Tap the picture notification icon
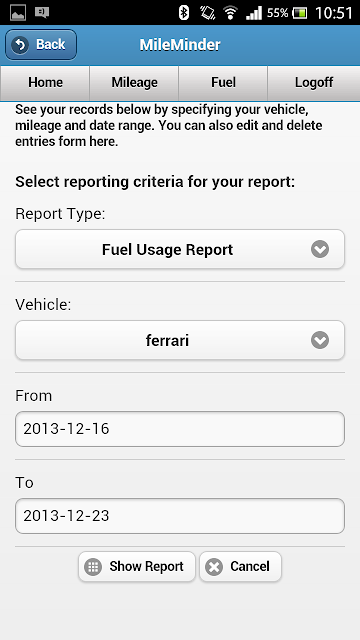360x640 pixels. 18,13
